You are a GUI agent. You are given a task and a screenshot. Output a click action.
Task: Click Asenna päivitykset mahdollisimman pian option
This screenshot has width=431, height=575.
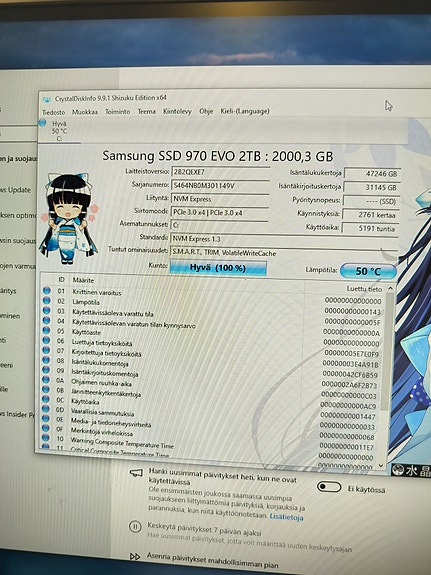click(213, 560)
